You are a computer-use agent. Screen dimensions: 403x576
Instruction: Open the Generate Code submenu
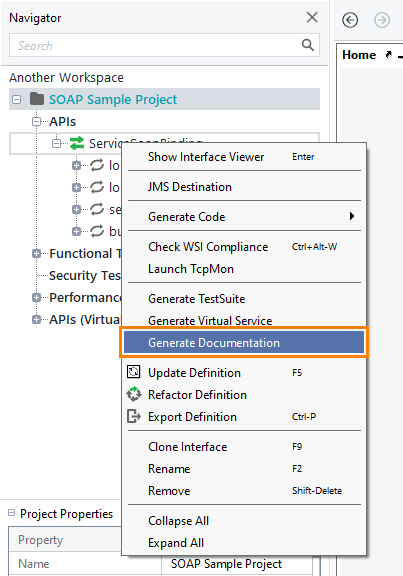click(244, 216)
